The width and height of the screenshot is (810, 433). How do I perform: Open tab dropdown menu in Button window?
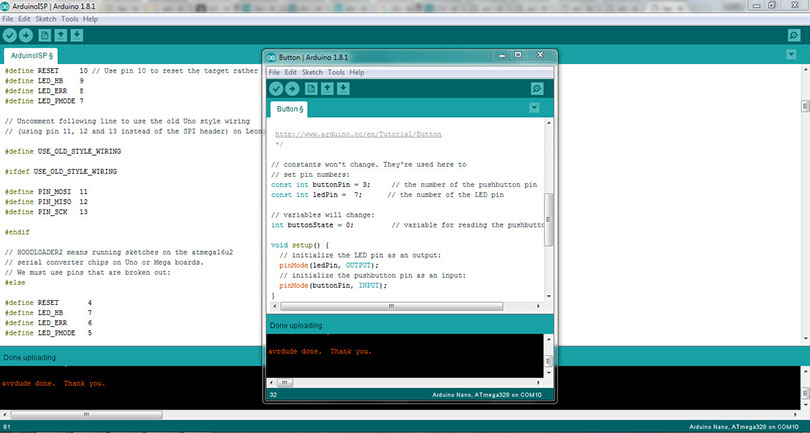534,107
